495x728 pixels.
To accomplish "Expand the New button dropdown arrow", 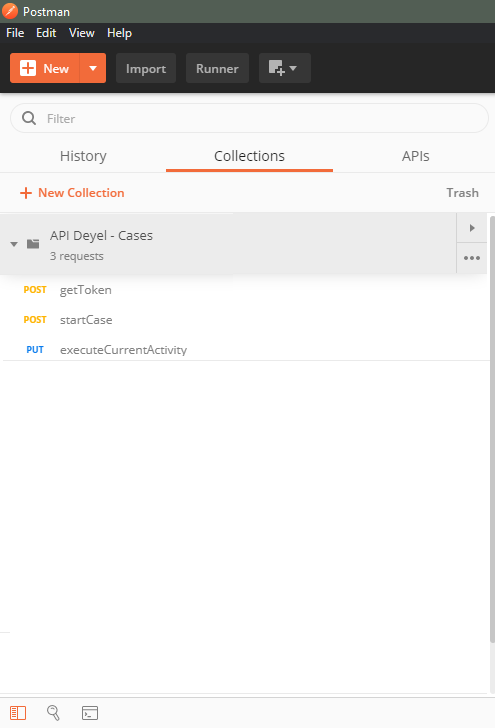I will tap(93, 68).
